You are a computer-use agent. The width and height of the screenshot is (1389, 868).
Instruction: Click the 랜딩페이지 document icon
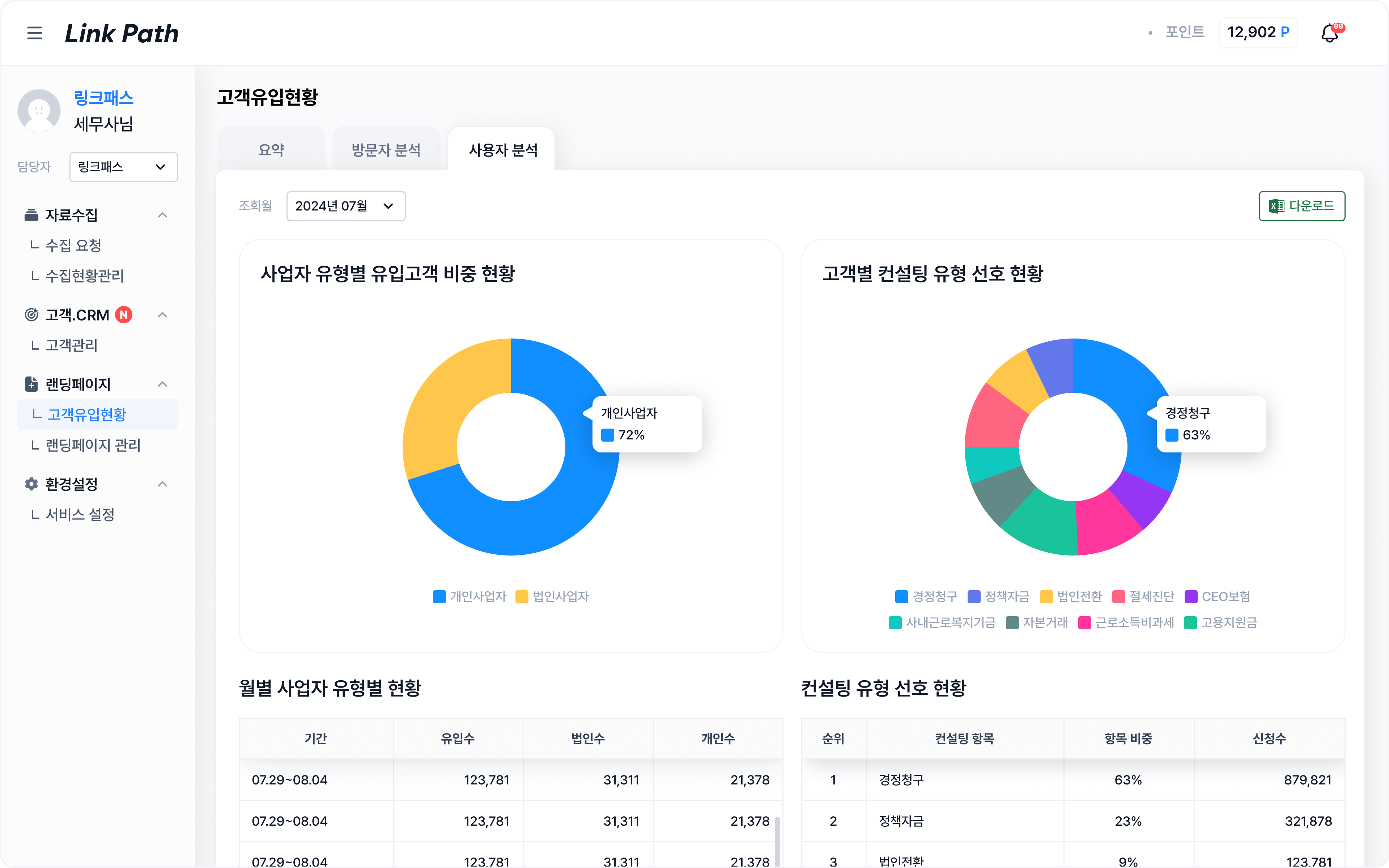coord(31,384)
